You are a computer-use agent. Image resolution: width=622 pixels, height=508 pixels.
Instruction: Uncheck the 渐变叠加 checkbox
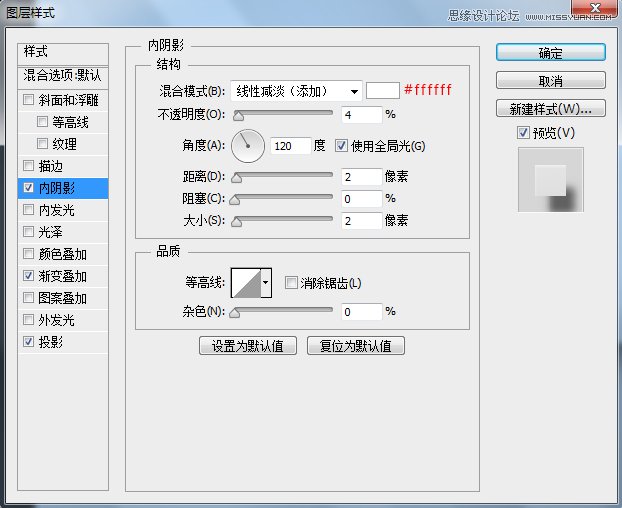pos(29,276)
